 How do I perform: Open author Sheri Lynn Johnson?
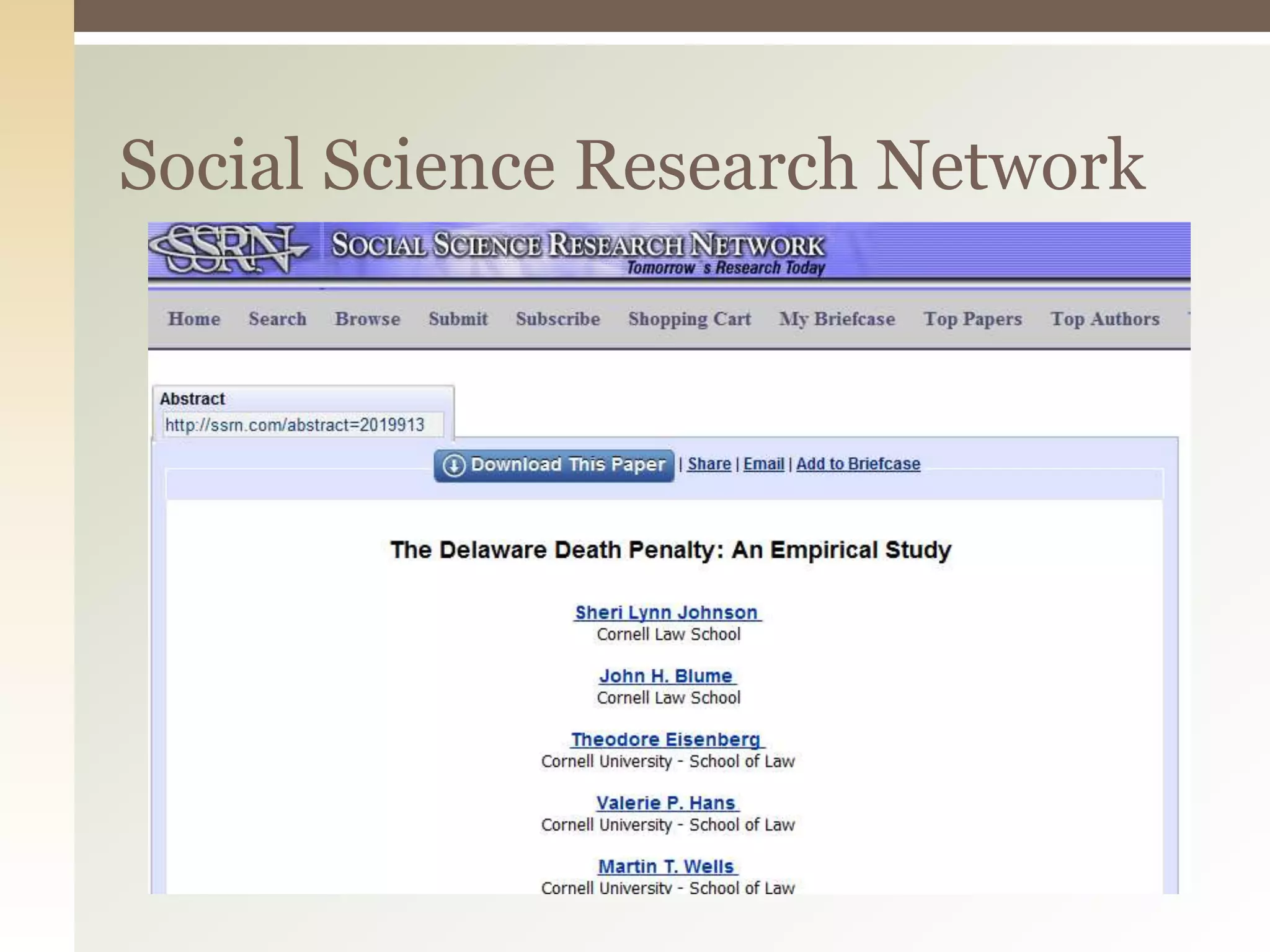pos(667,612)
